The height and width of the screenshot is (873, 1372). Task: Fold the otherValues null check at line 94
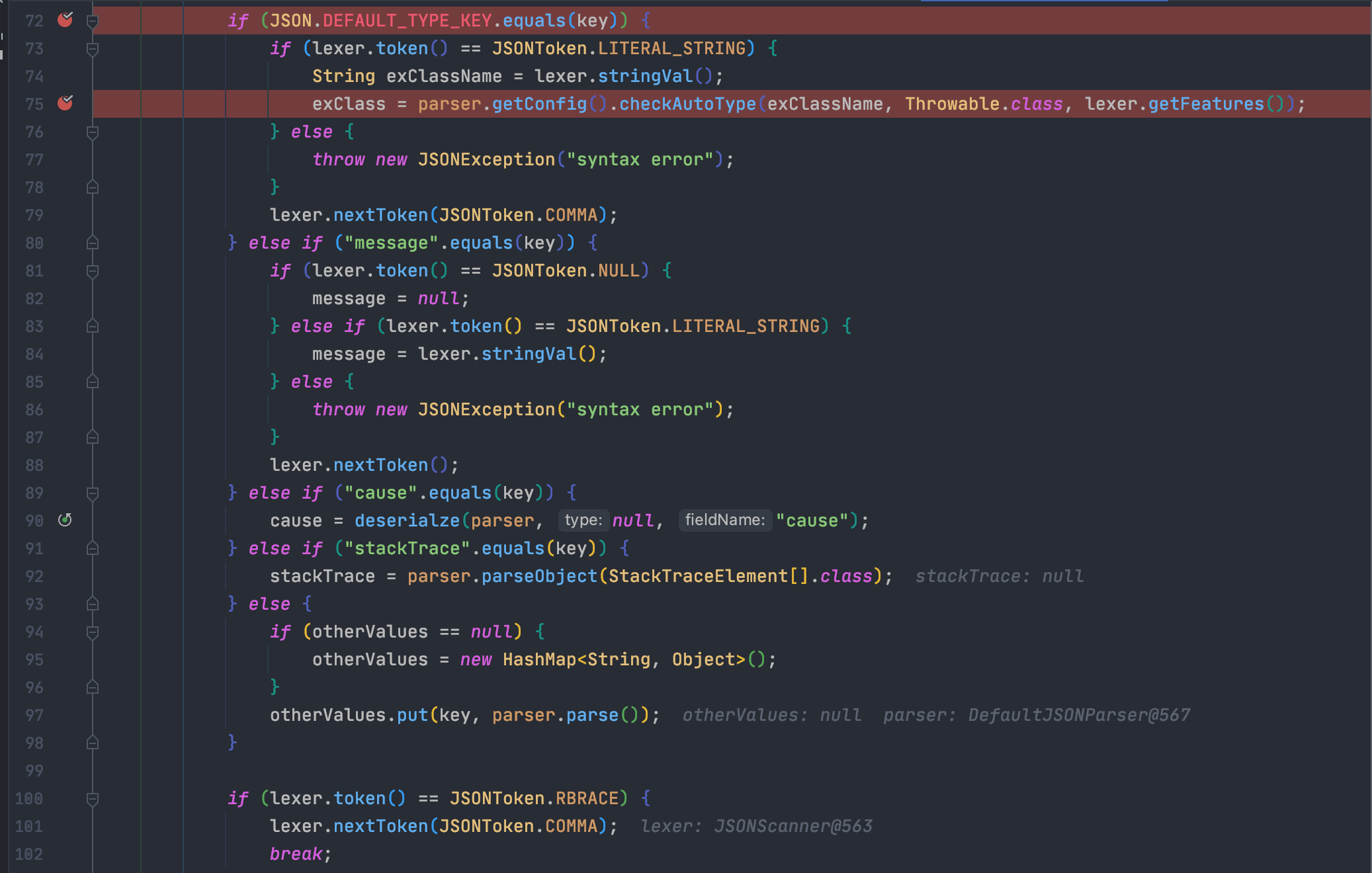[x=93, y=632]
